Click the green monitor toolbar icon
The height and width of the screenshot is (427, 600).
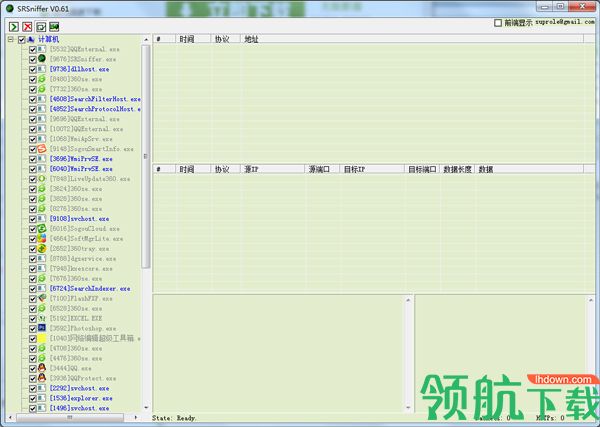[54, 26]
